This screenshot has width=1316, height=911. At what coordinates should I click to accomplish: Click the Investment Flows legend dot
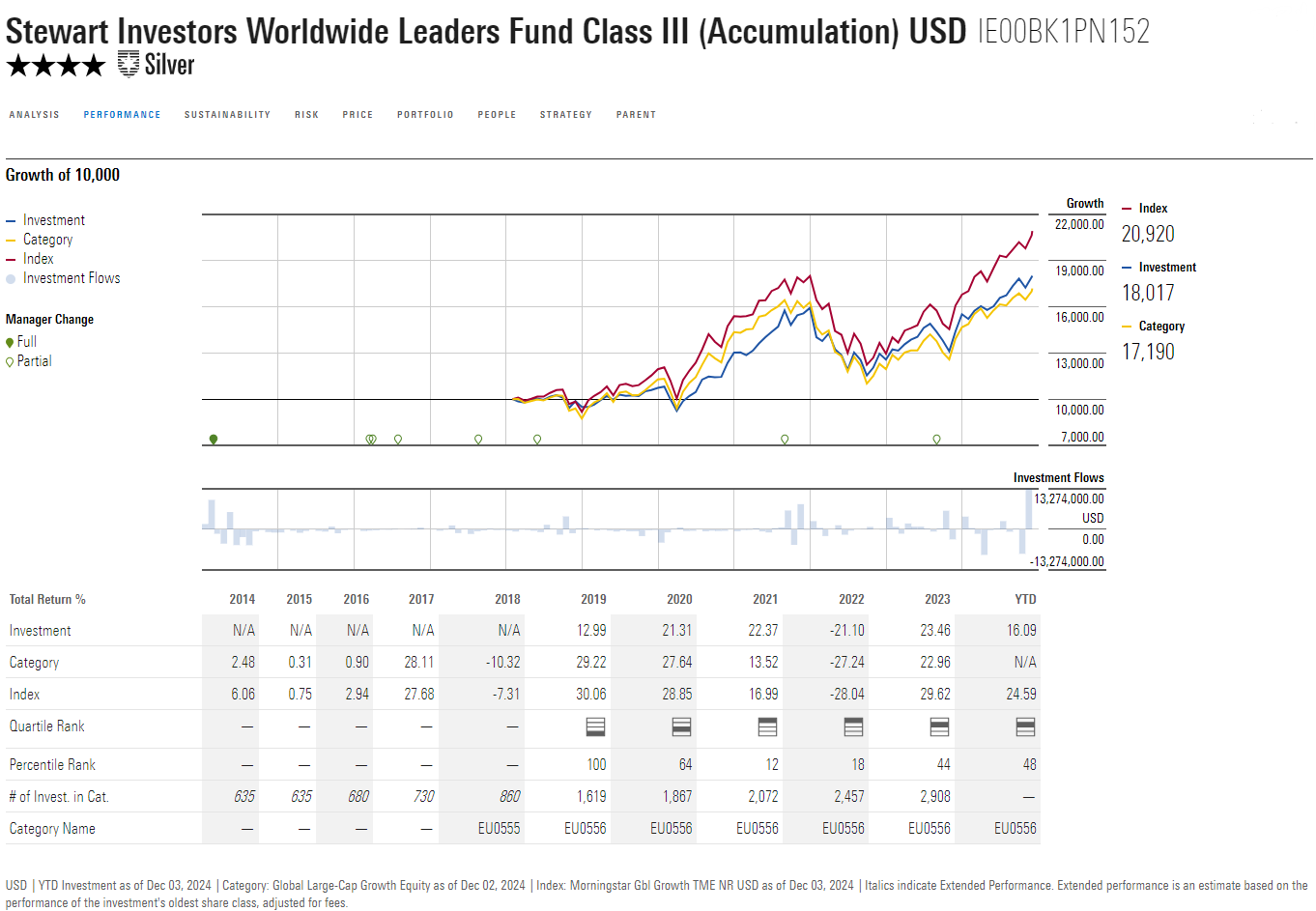pos(11,278)
